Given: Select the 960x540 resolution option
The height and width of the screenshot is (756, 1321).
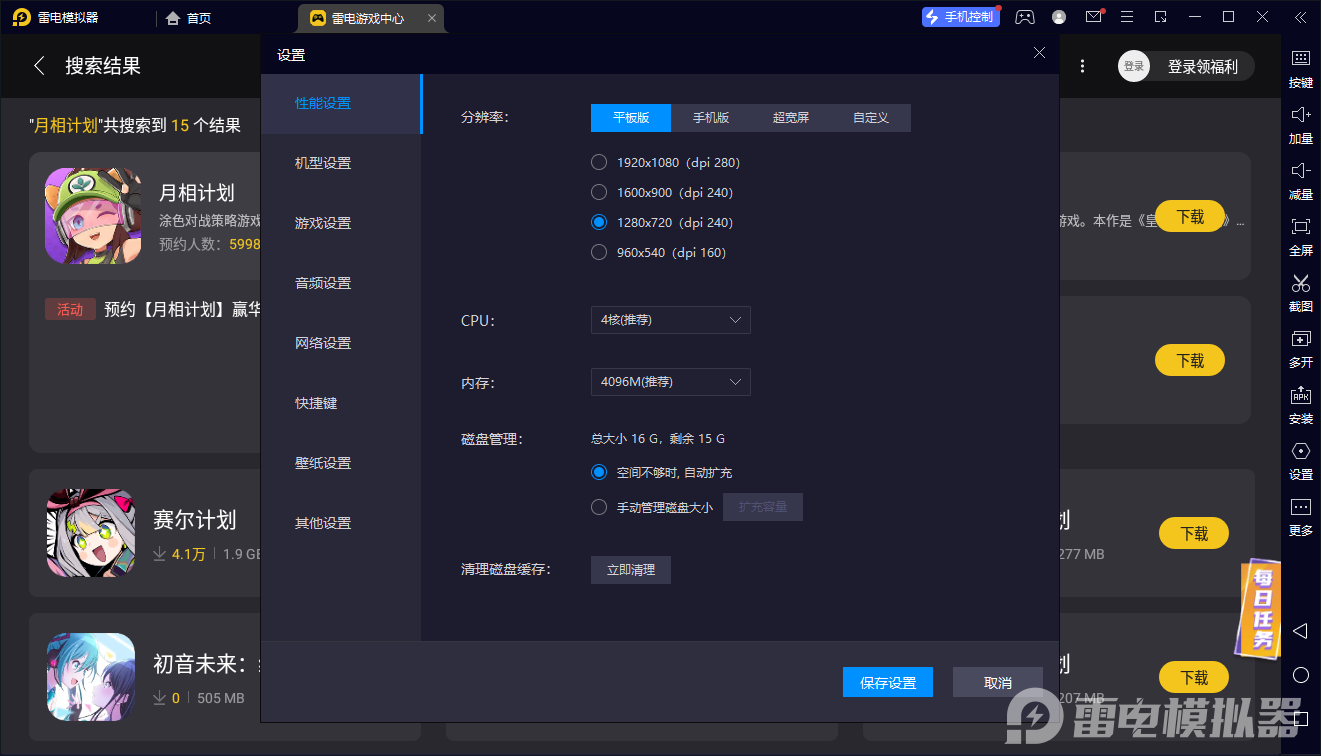Looking at the screenshot, I should (x=598, y=252).
